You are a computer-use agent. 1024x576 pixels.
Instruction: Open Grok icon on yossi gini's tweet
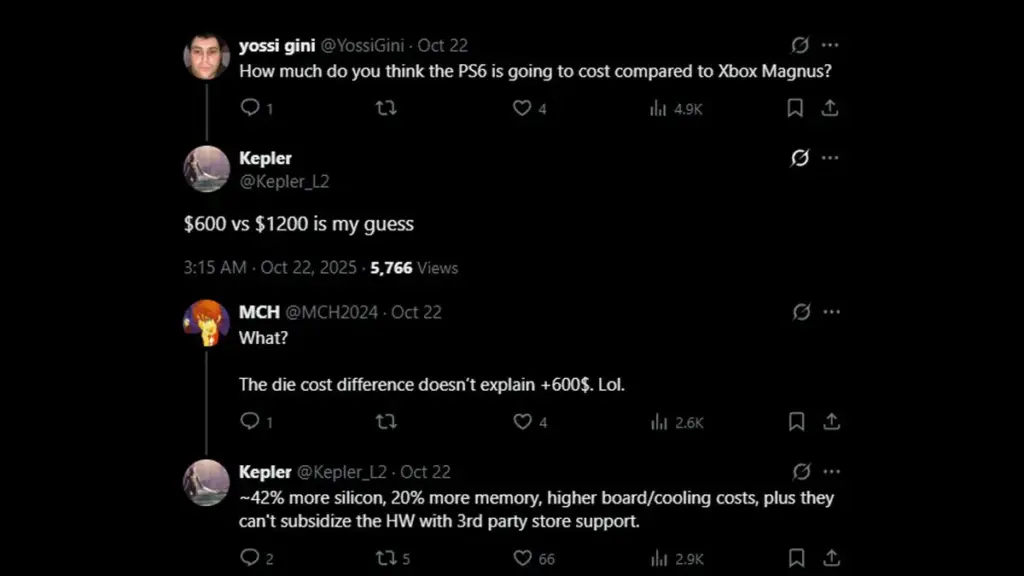(x=800, y=45)
